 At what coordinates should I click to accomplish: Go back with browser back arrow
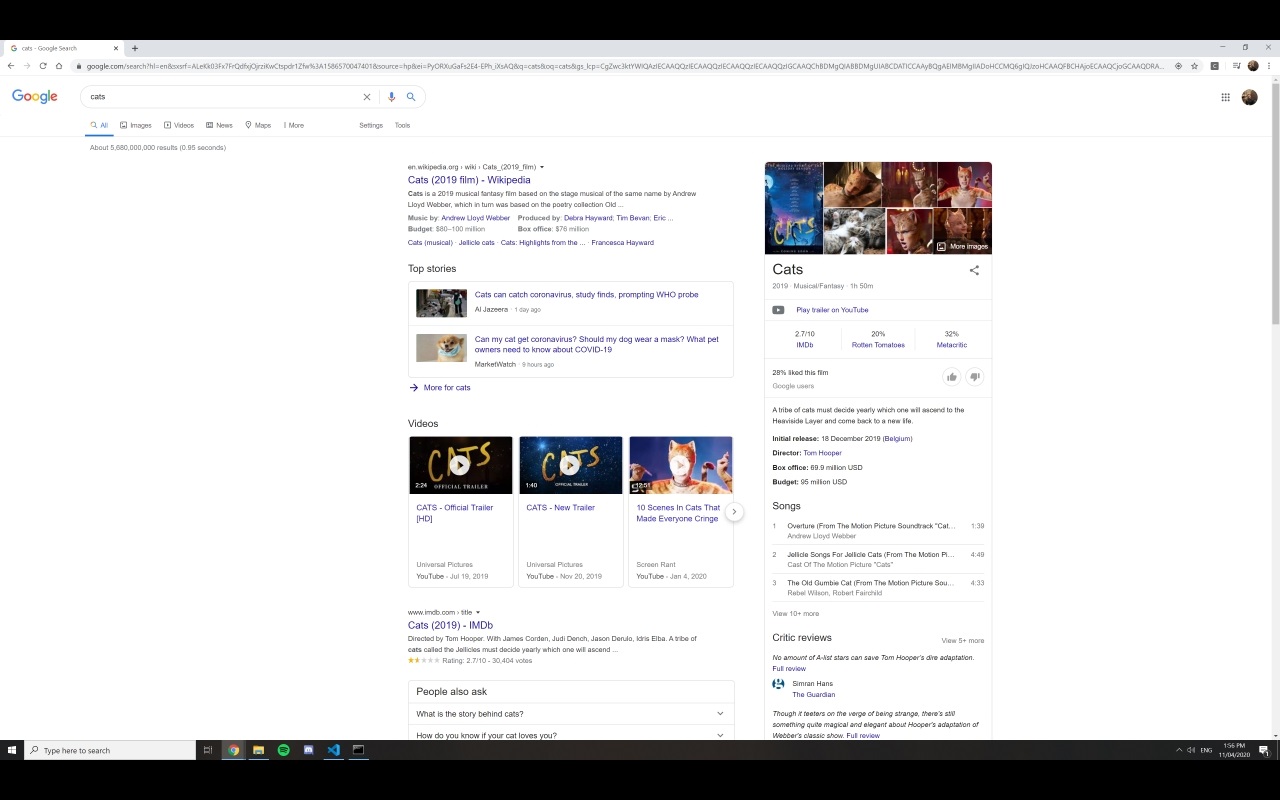click(11, 66)
